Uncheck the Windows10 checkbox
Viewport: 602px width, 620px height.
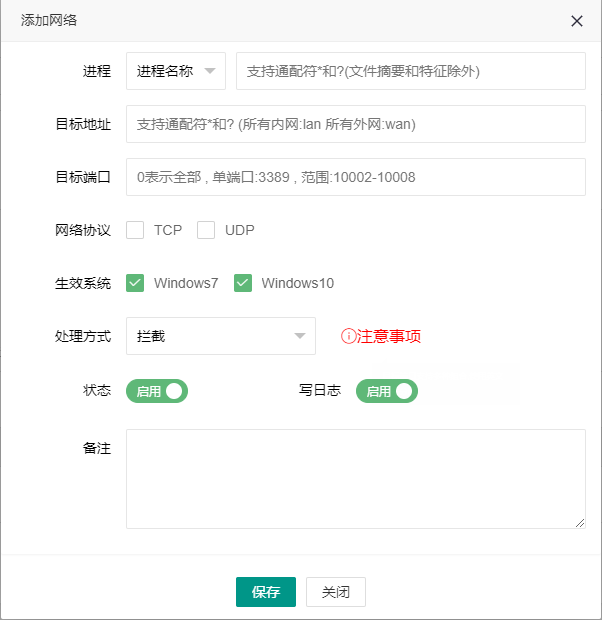243,283
